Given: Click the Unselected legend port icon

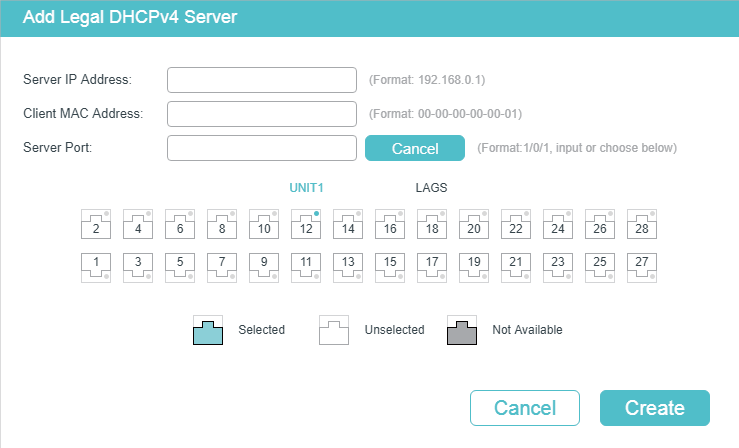Looking at the screenshot, I should click(x=334, y=330).
